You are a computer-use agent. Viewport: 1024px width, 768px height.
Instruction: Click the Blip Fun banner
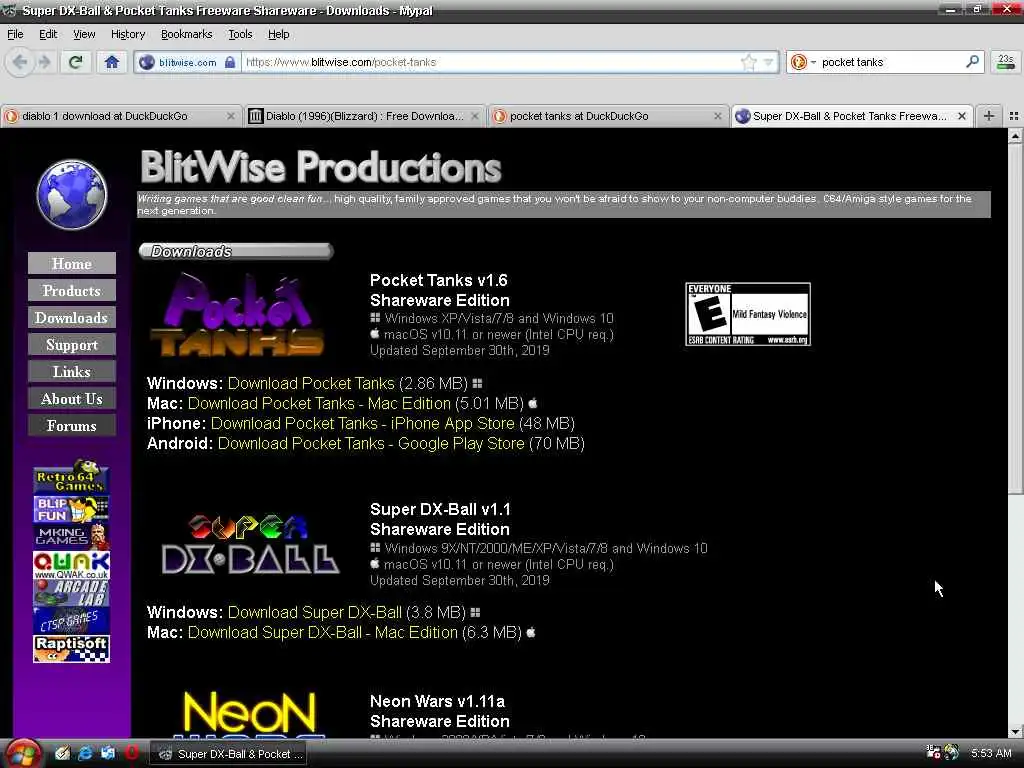(x=71, y=509)
